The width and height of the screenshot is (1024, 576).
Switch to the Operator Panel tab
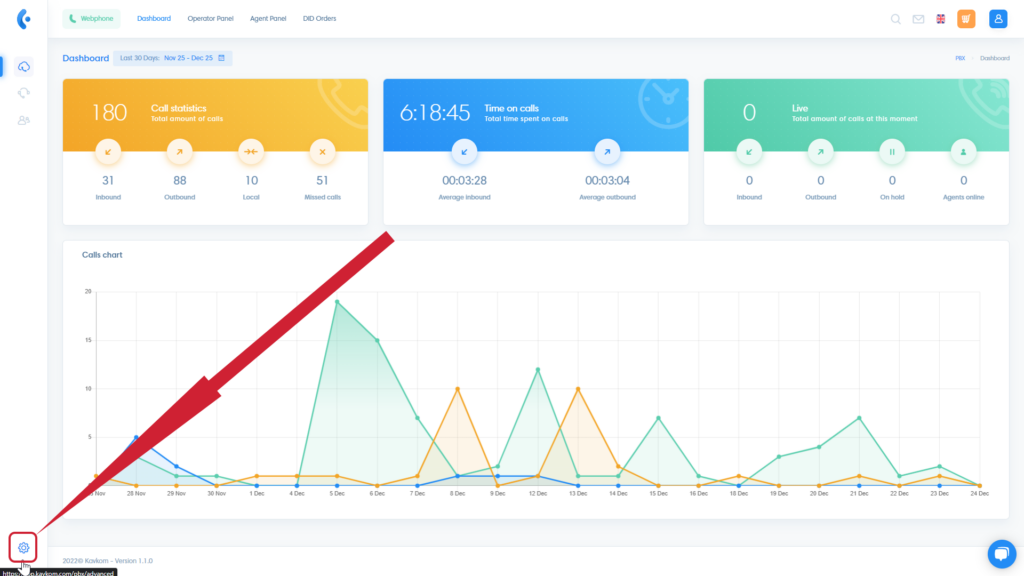pyautogui.click(x=209, y=19)
